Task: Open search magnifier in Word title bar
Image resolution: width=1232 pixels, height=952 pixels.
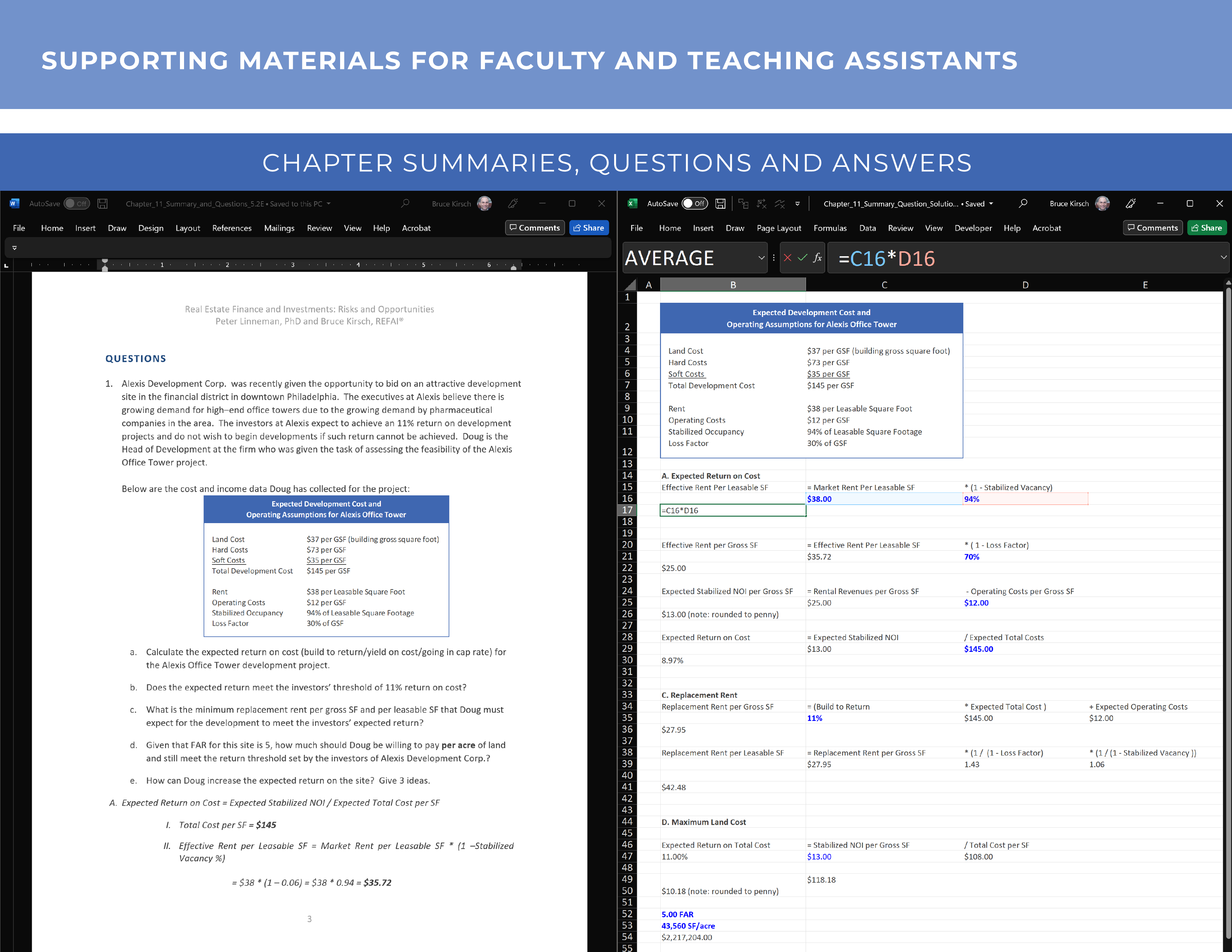Action: click(x=405, y=203)
